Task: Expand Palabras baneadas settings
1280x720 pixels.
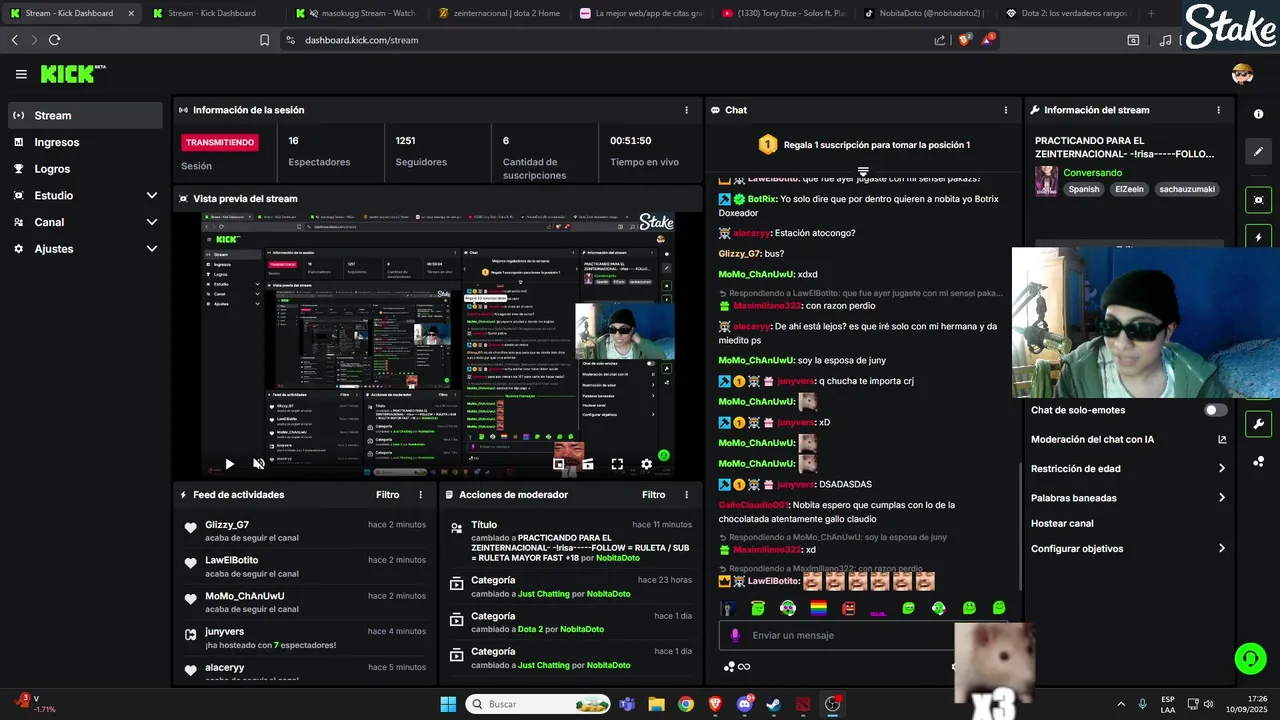Action: point(1129,498)
